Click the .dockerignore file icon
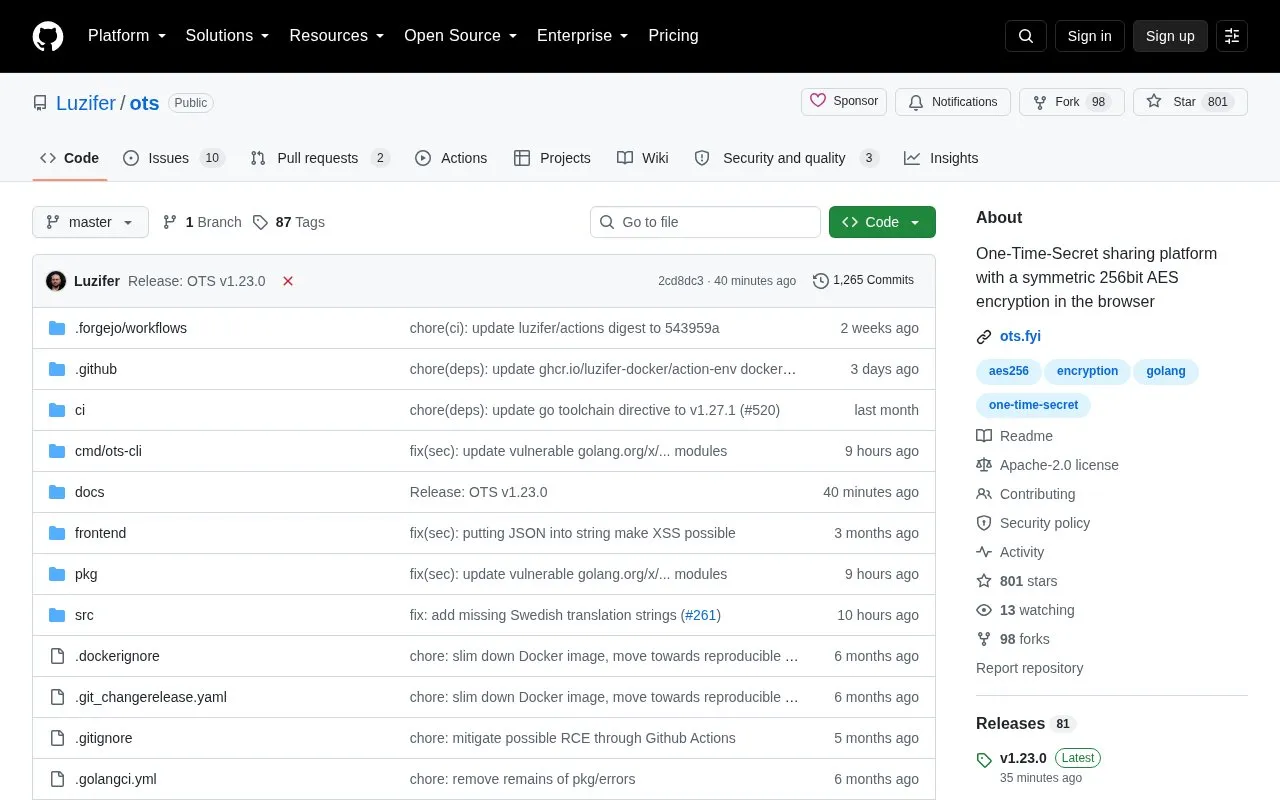This screenshot has height=800, width=1280. click(x=57, y=656)
